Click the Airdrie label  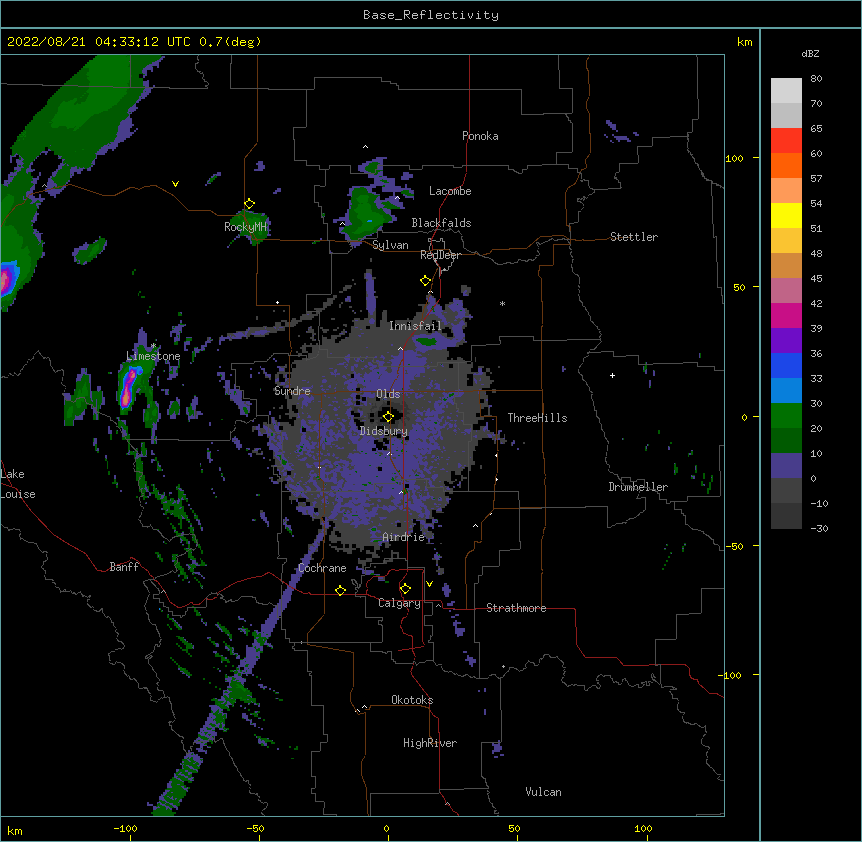point(404,537)
